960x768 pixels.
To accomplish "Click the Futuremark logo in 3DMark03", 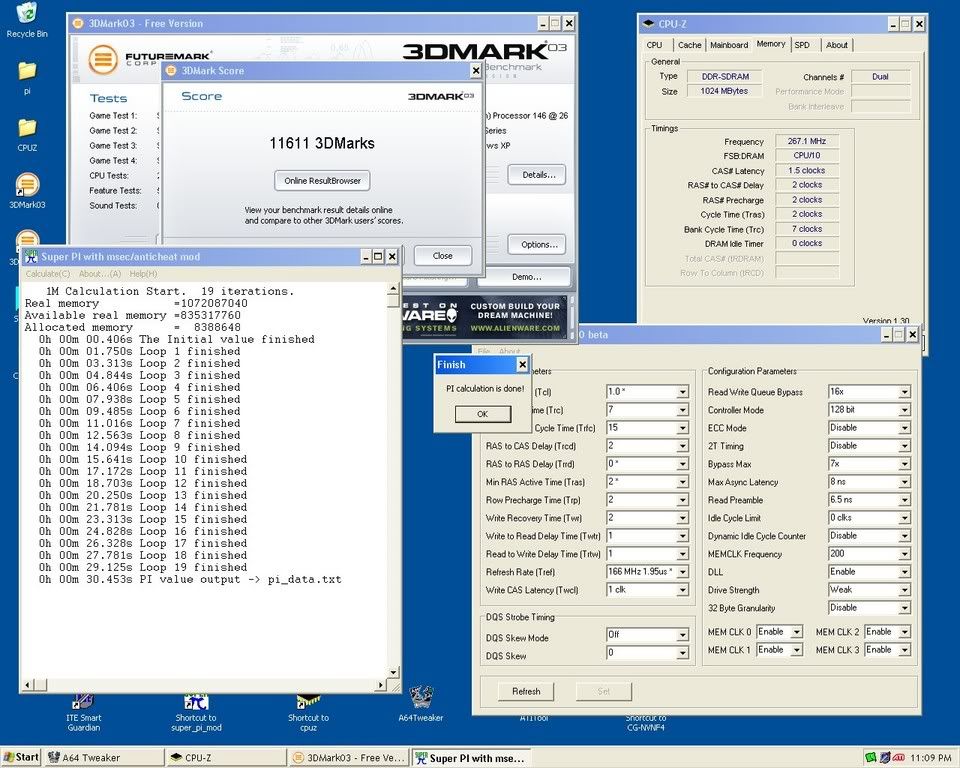I will tap(103, 59).
